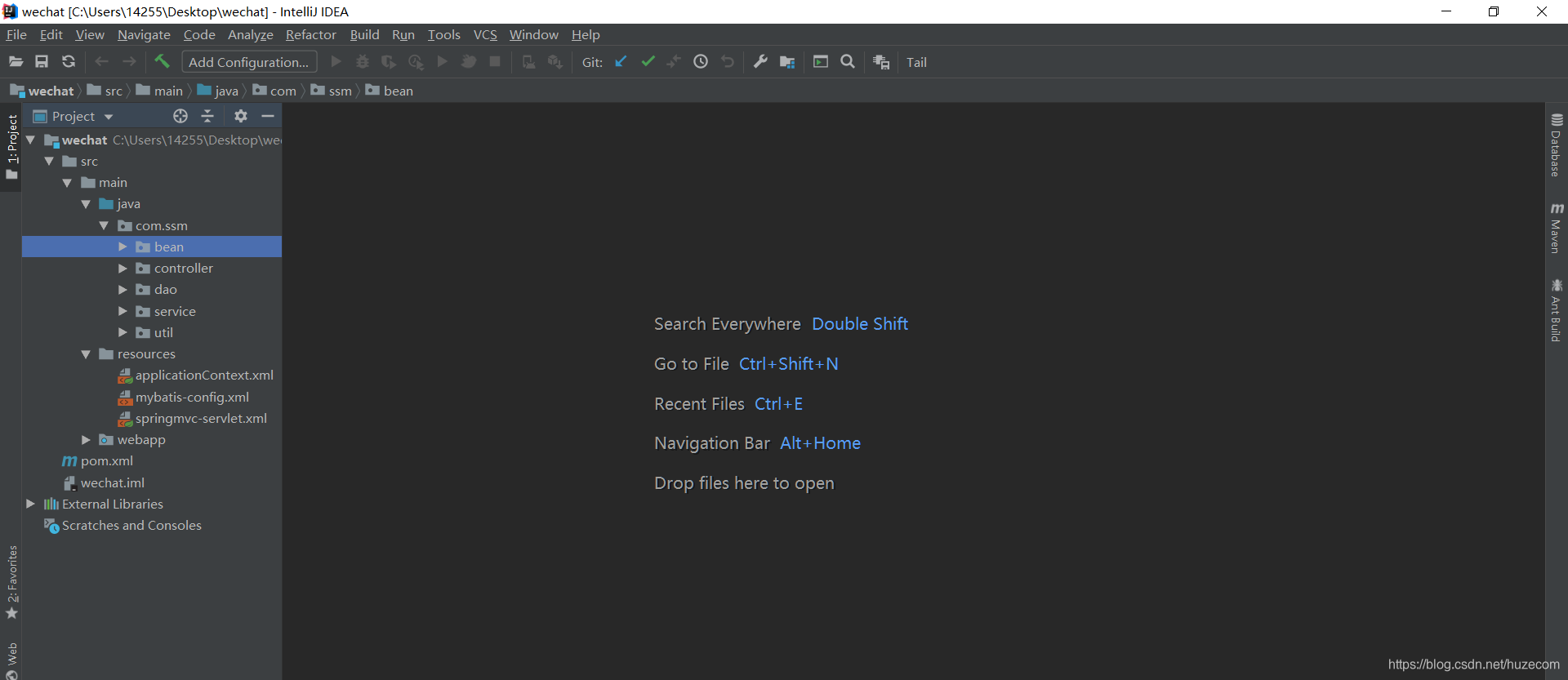Click the ssm breadcrumb
This screenshot has height=680, width=1568.
332,91
